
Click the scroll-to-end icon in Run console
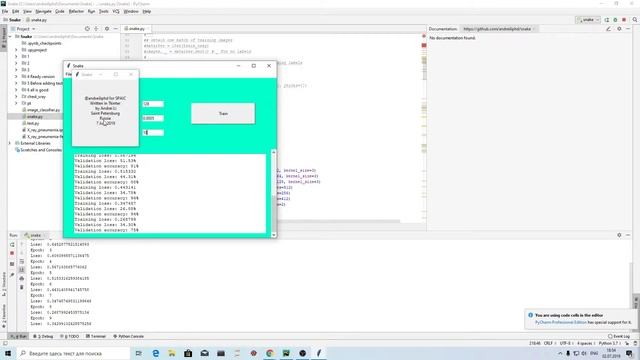[x=22, y=270]
